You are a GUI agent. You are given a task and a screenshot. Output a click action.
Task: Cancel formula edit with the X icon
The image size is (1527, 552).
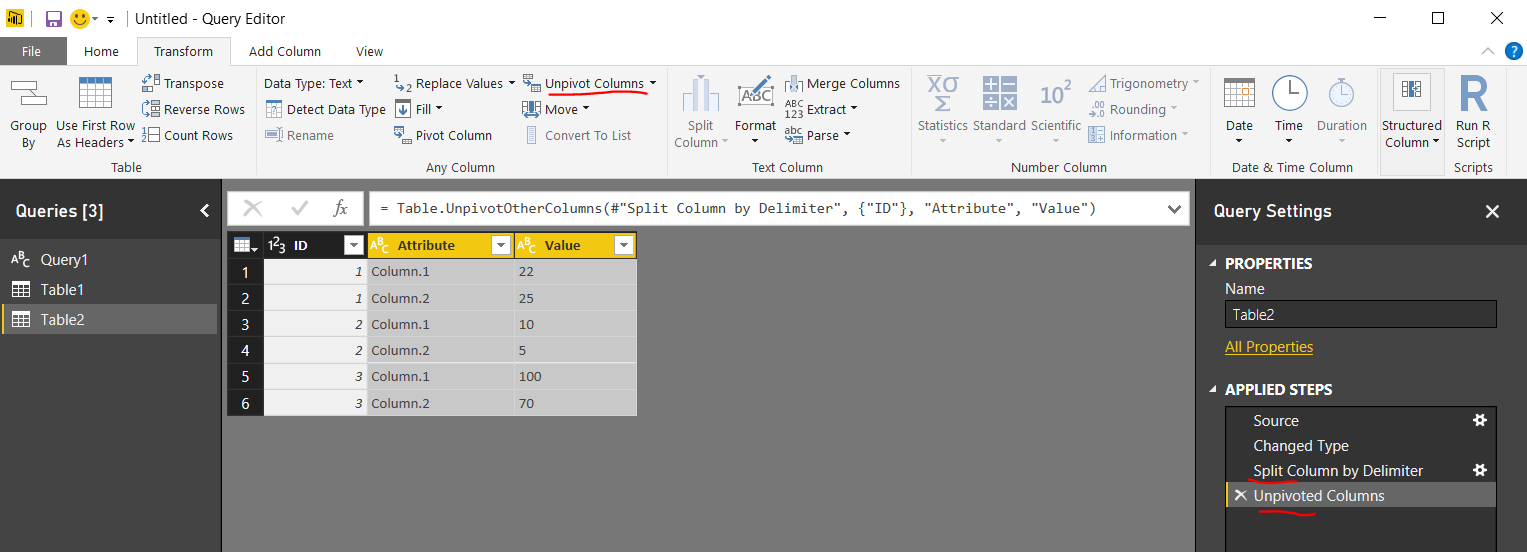point(253,208)
